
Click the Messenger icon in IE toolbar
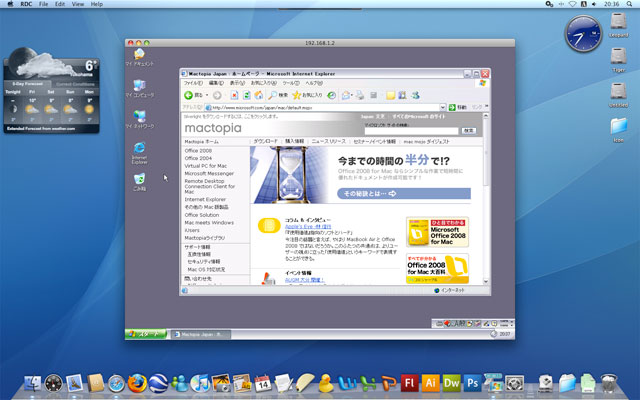(x=416, y=95)
